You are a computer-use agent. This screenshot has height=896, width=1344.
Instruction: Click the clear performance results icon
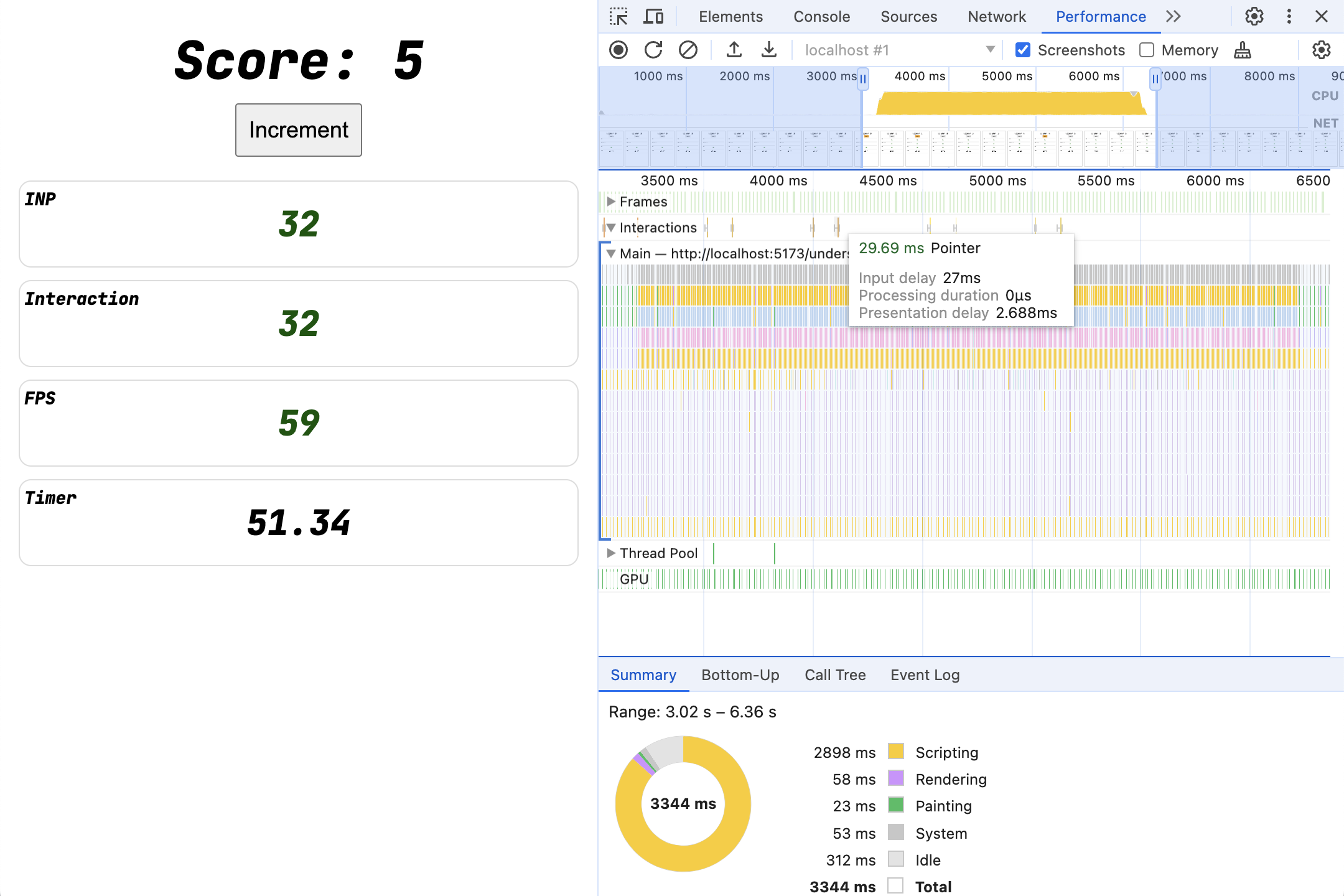tap(686, 49)
